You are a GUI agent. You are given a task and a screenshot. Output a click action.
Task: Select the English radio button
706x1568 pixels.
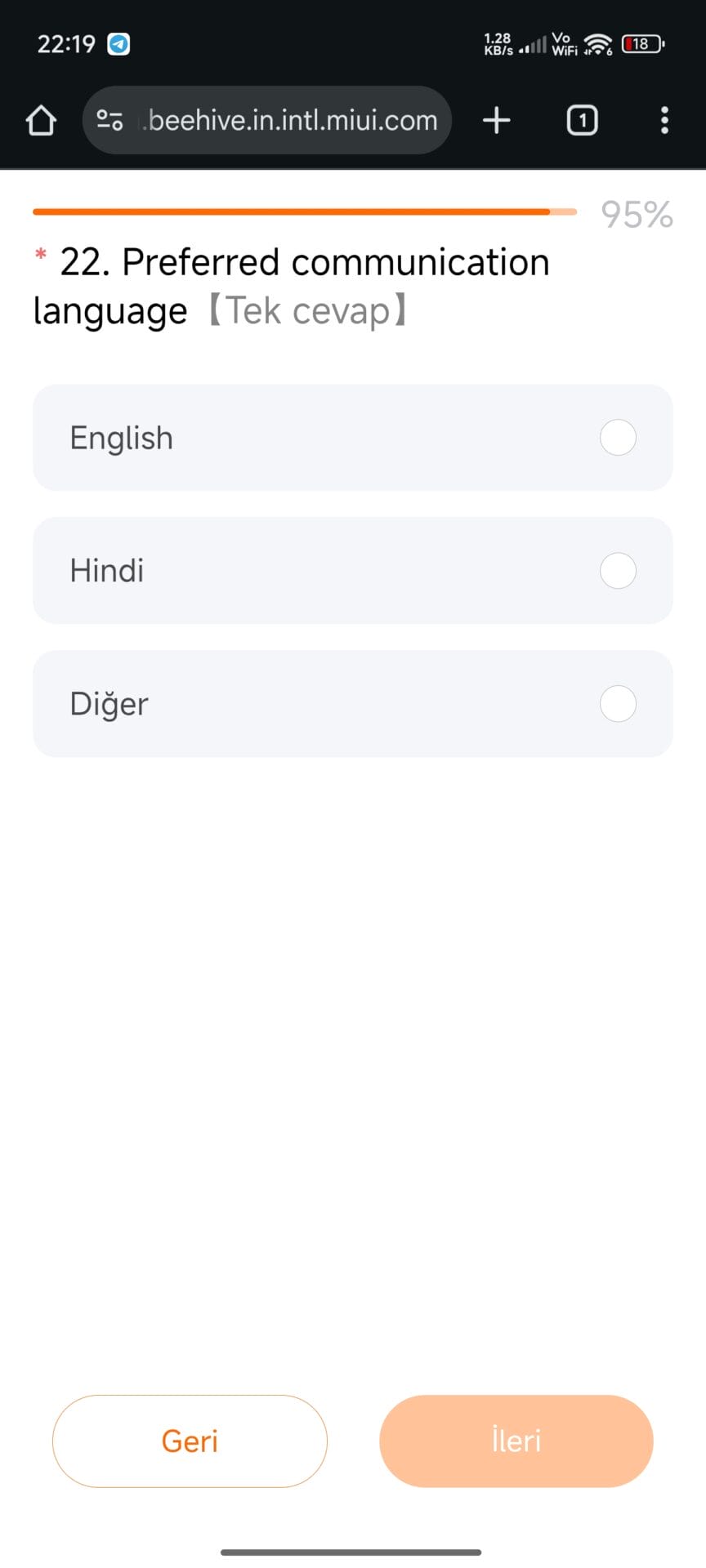pos(618,438)
